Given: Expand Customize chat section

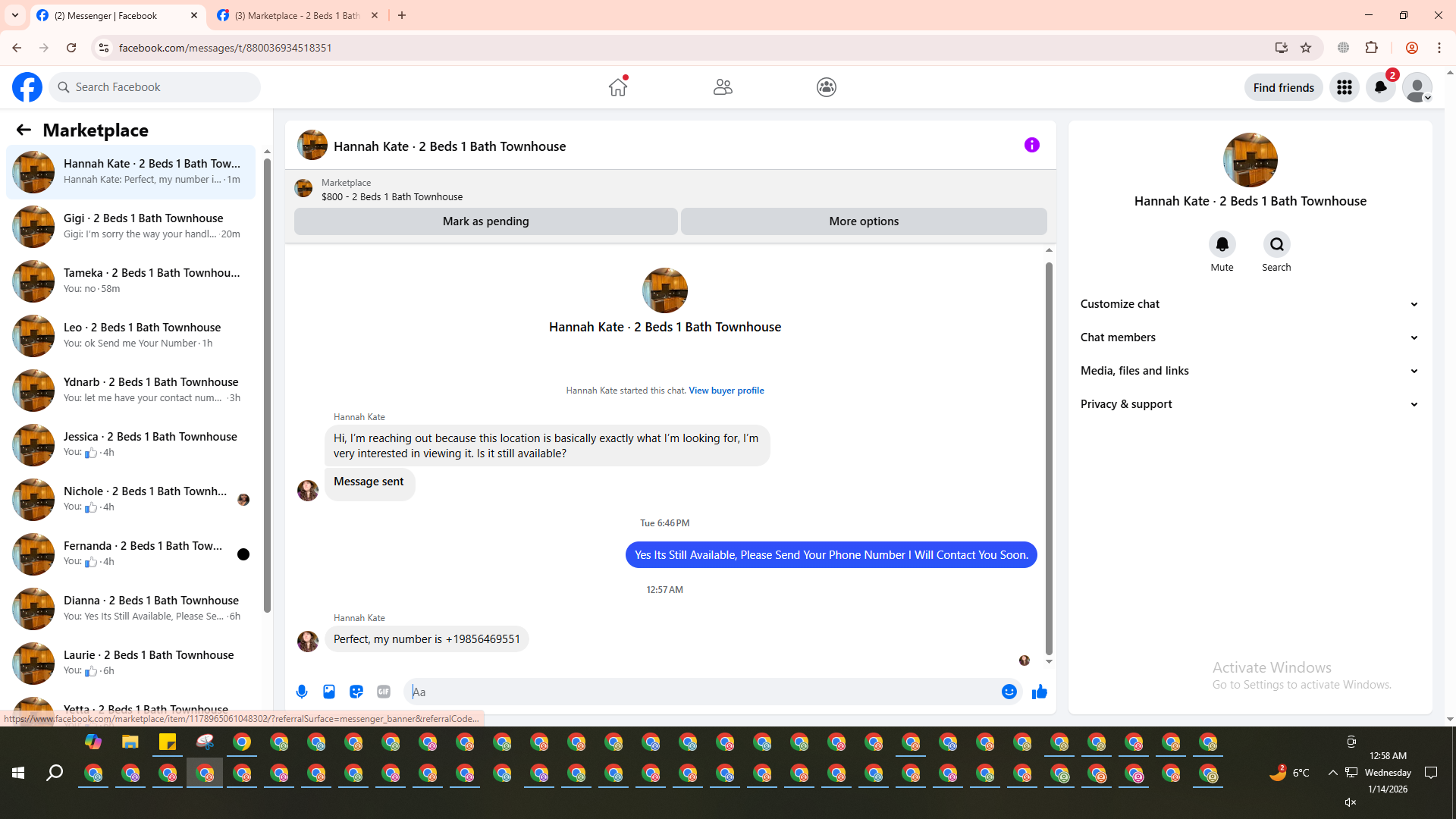Looking at the screenshot, I should pyautogui.click(x=1249, y=304).
